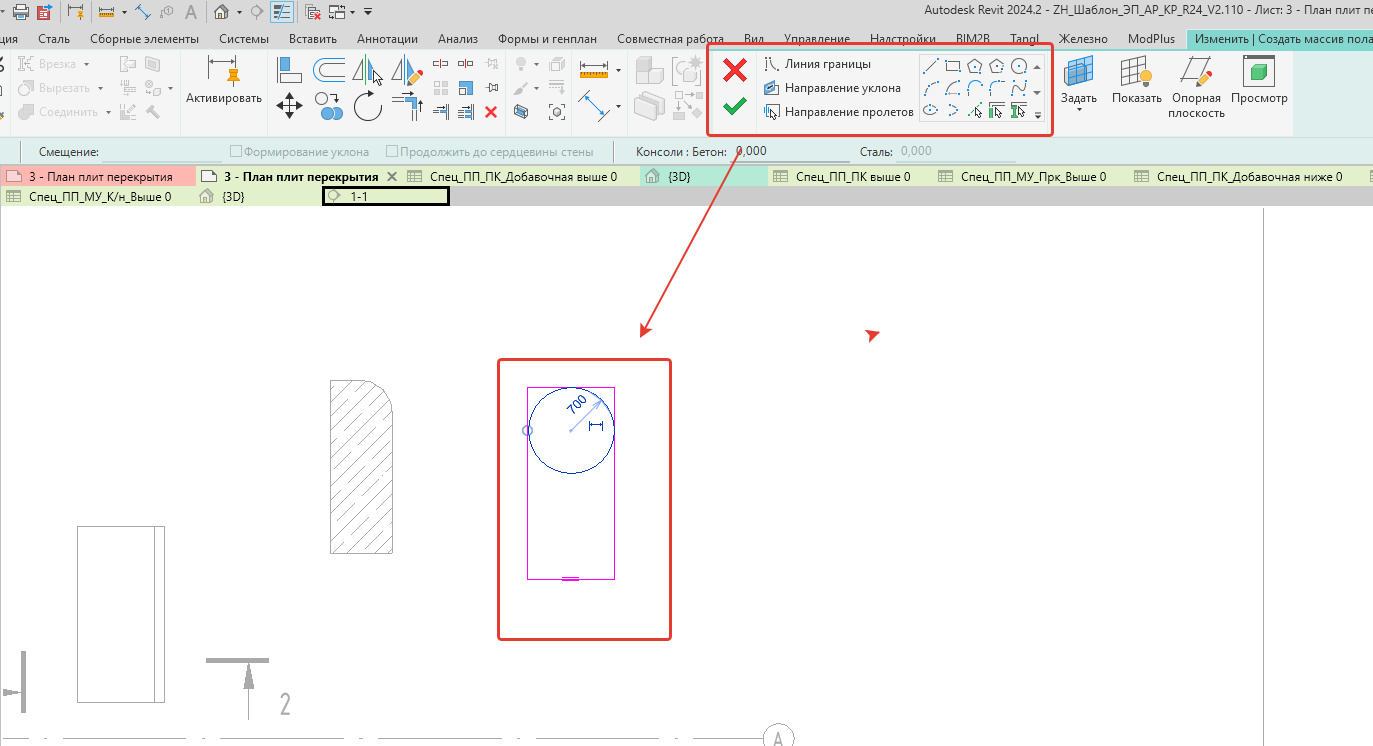Open the Systems ribbon tab

tap(244, 39)
